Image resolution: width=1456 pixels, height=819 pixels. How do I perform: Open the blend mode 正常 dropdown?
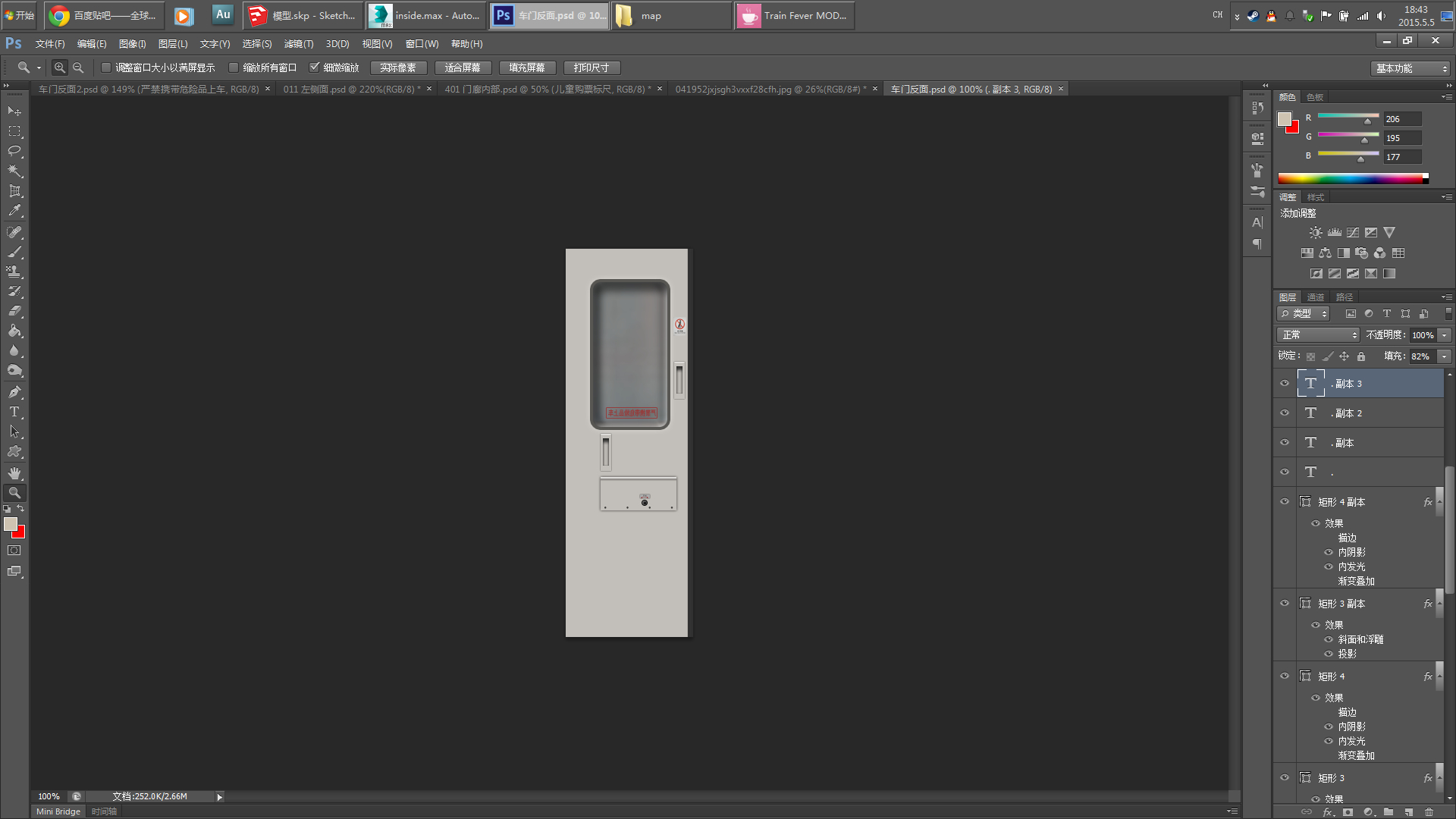[1319, 334]
